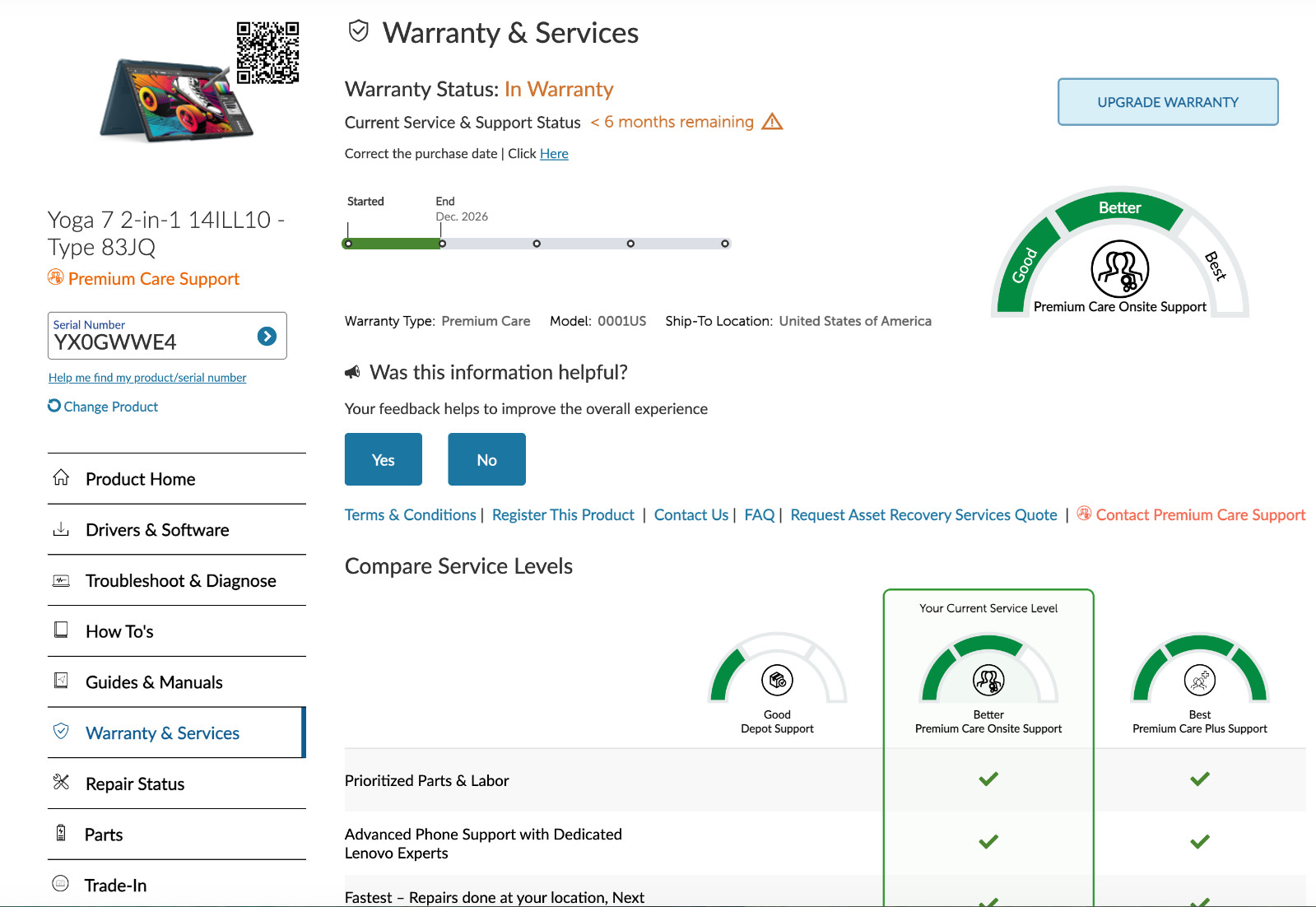Go to Troubleshoot & Diagnose

(x=177, y=581)
